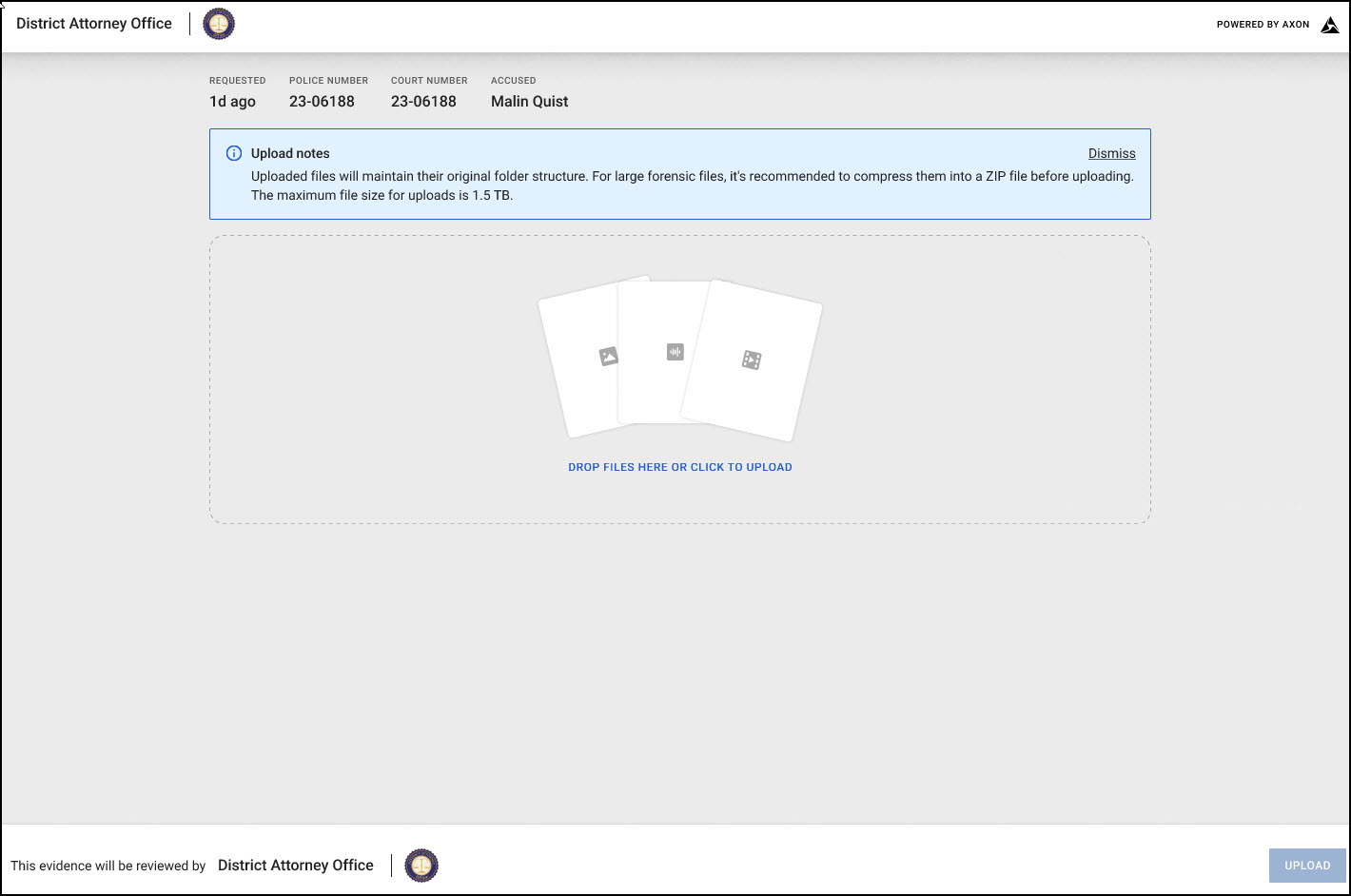The height and width of the screenshot is (896, 1351).
Task: Click the footer District Attorney seal
Action: click(x=421, y=866)
